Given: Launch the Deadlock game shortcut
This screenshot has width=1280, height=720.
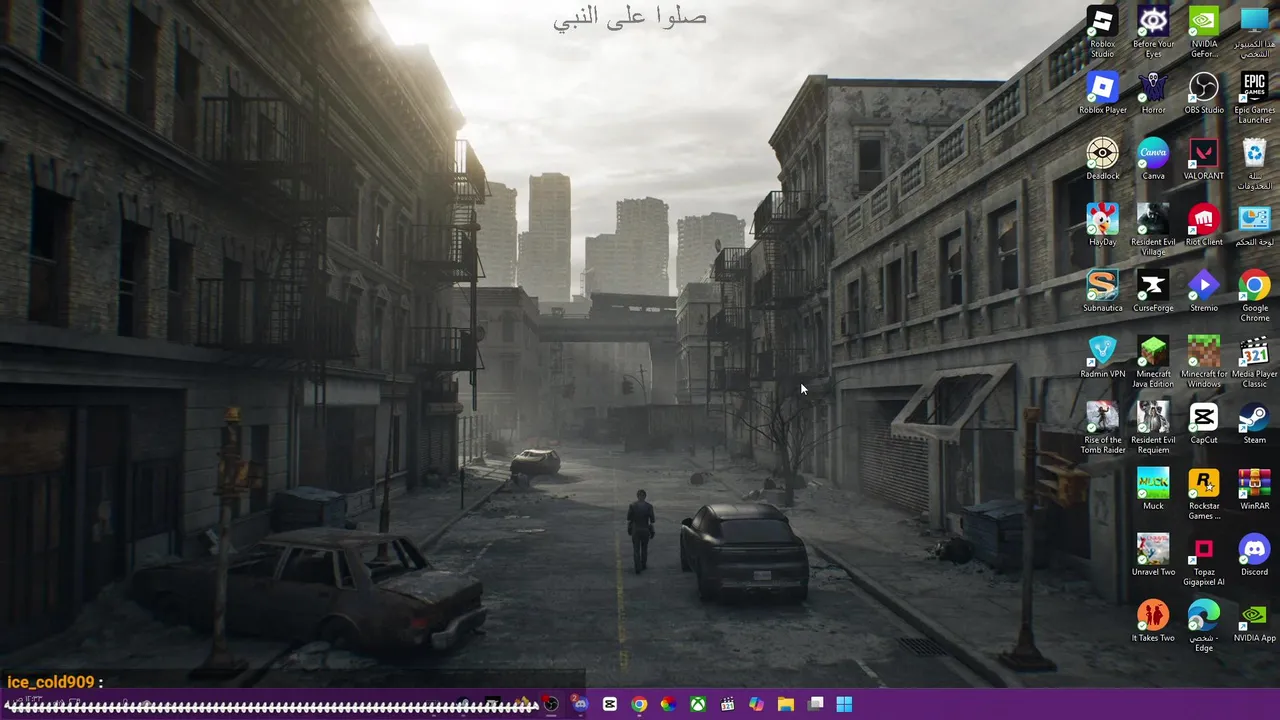Looking at the screenshot, I should coord(1102,159).
